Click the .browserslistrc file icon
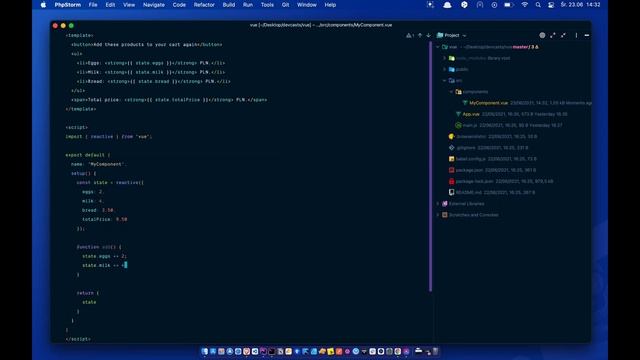 [x=451, y=136]
